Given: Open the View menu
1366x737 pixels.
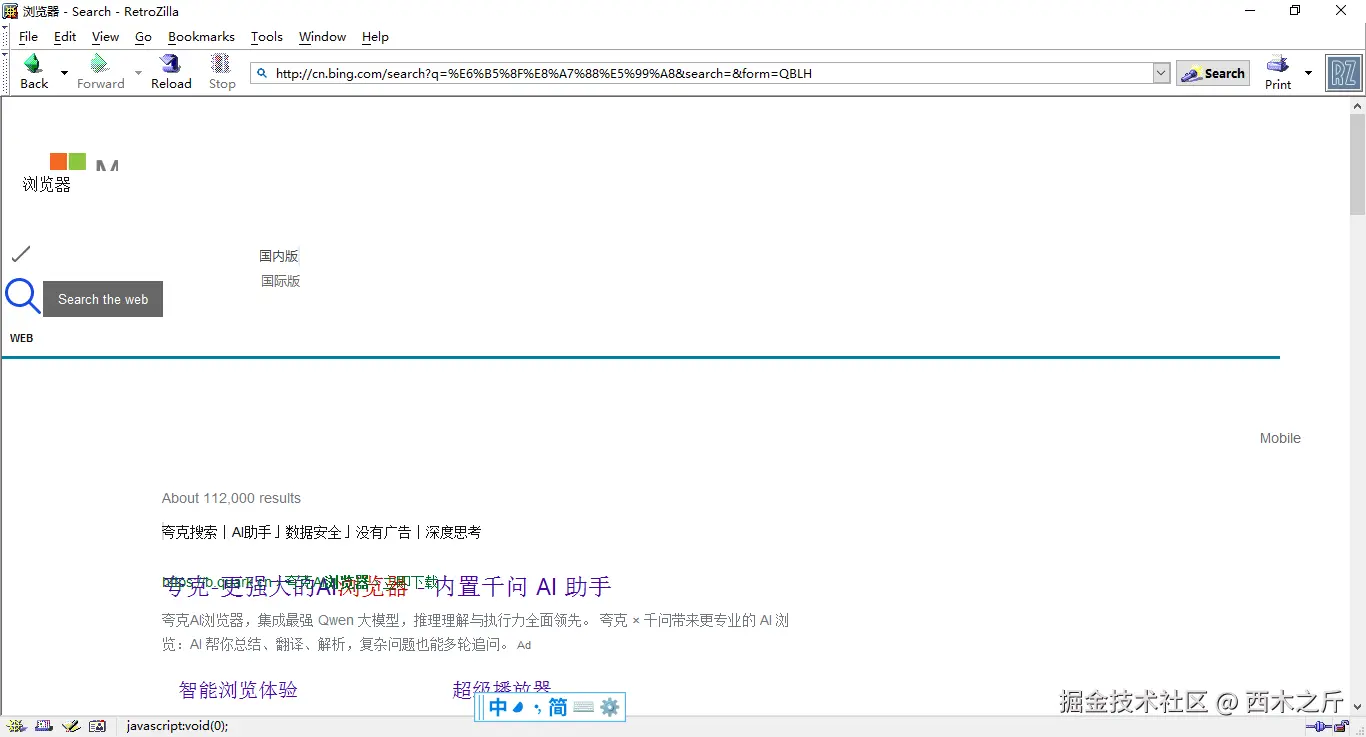Looking at the screenshot, I should [105, 37].
